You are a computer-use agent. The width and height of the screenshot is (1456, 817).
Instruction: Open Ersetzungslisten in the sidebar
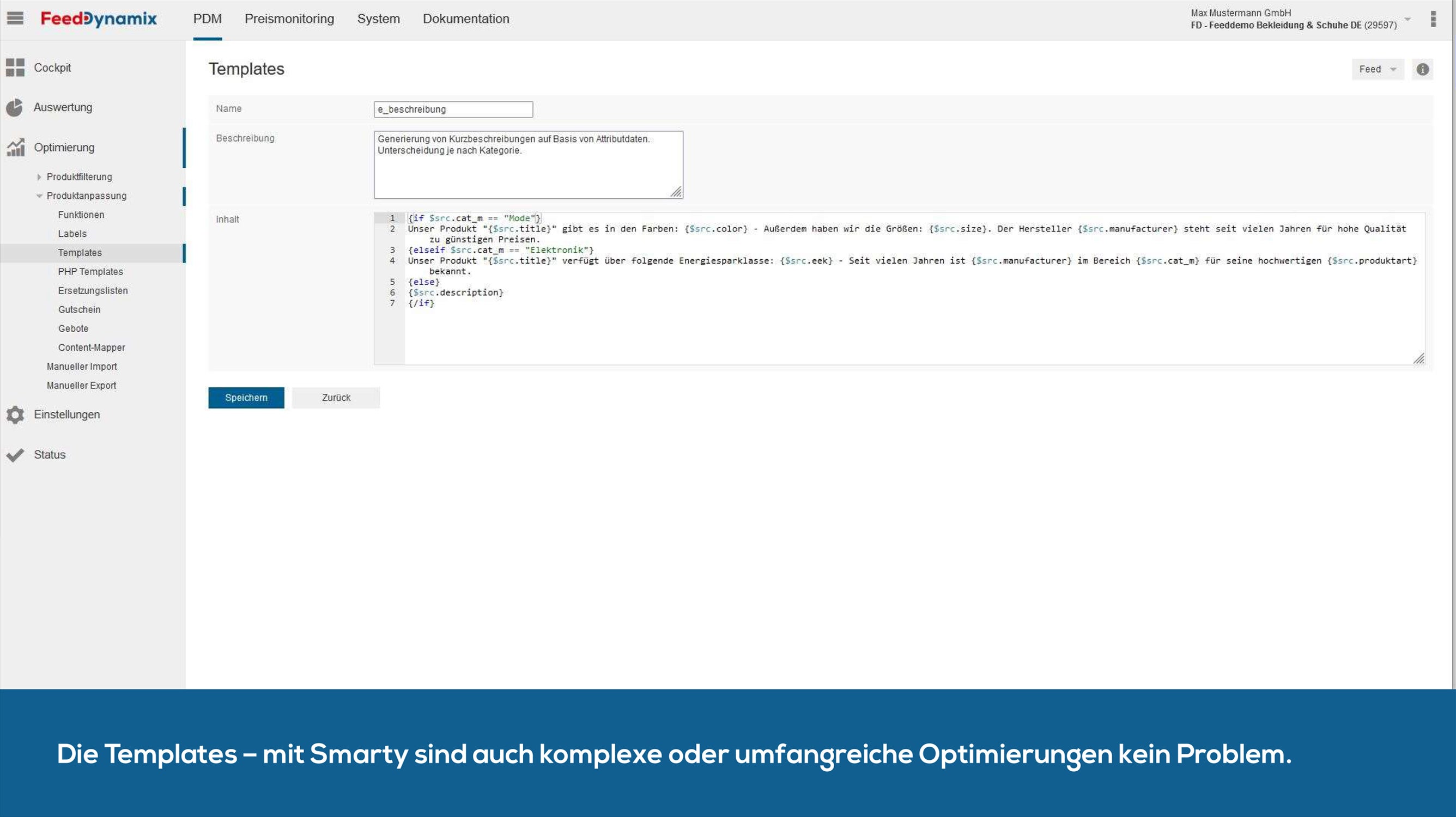(x=93, y=290)
